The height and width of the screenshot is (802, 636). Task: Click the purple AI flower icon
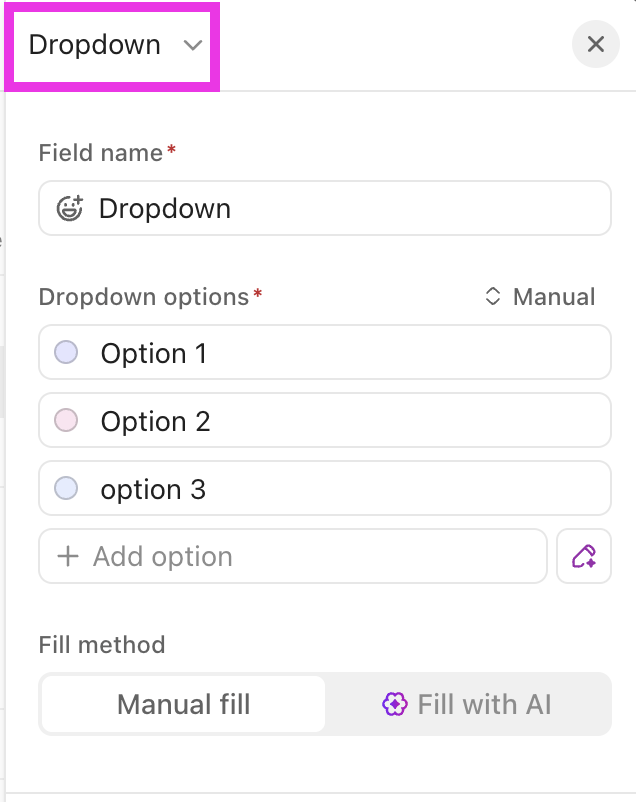394,704
